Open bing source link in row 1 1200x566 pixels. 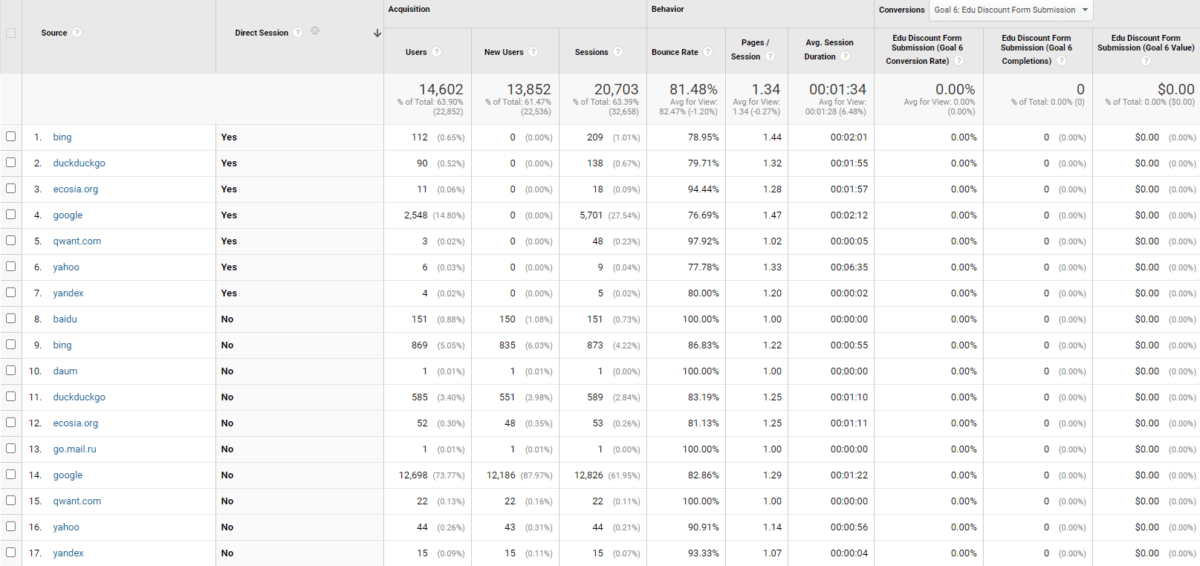pyautogui.click(x=62, y=137)
